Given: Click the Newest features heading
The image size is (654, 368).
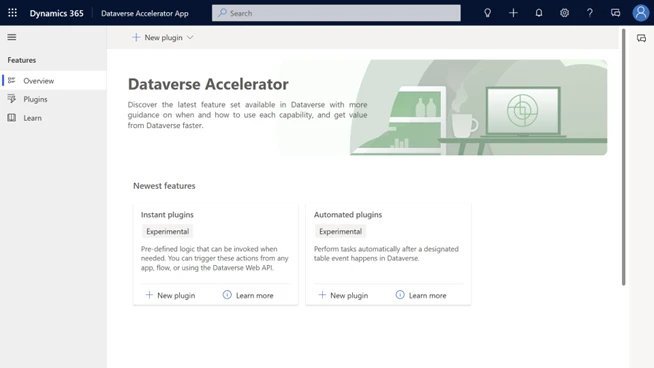Looking at the screenshot, I should click(x=164, y=186).
